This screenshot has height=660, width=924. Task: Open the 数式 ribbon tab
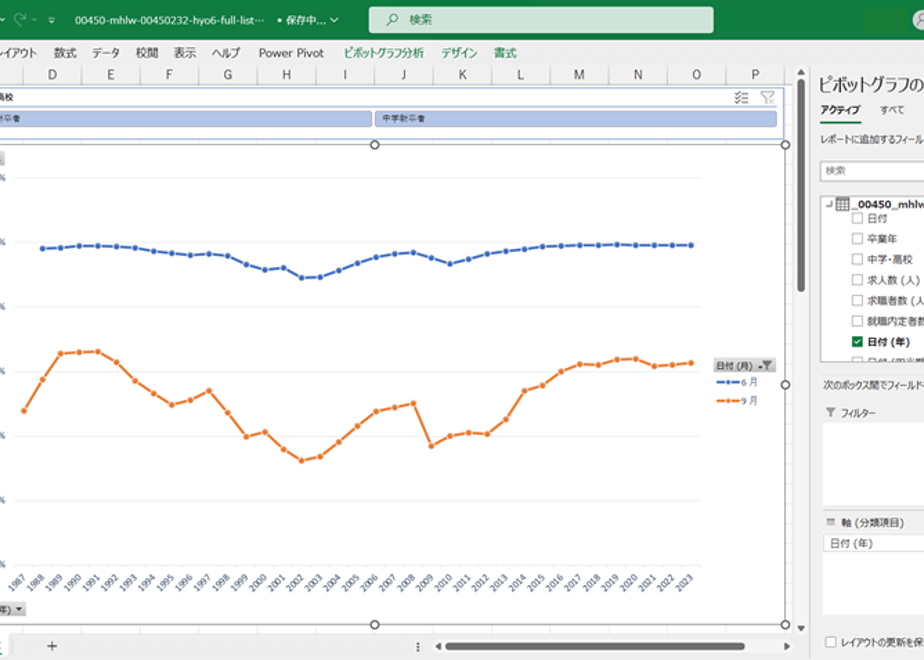coord(65,53)
